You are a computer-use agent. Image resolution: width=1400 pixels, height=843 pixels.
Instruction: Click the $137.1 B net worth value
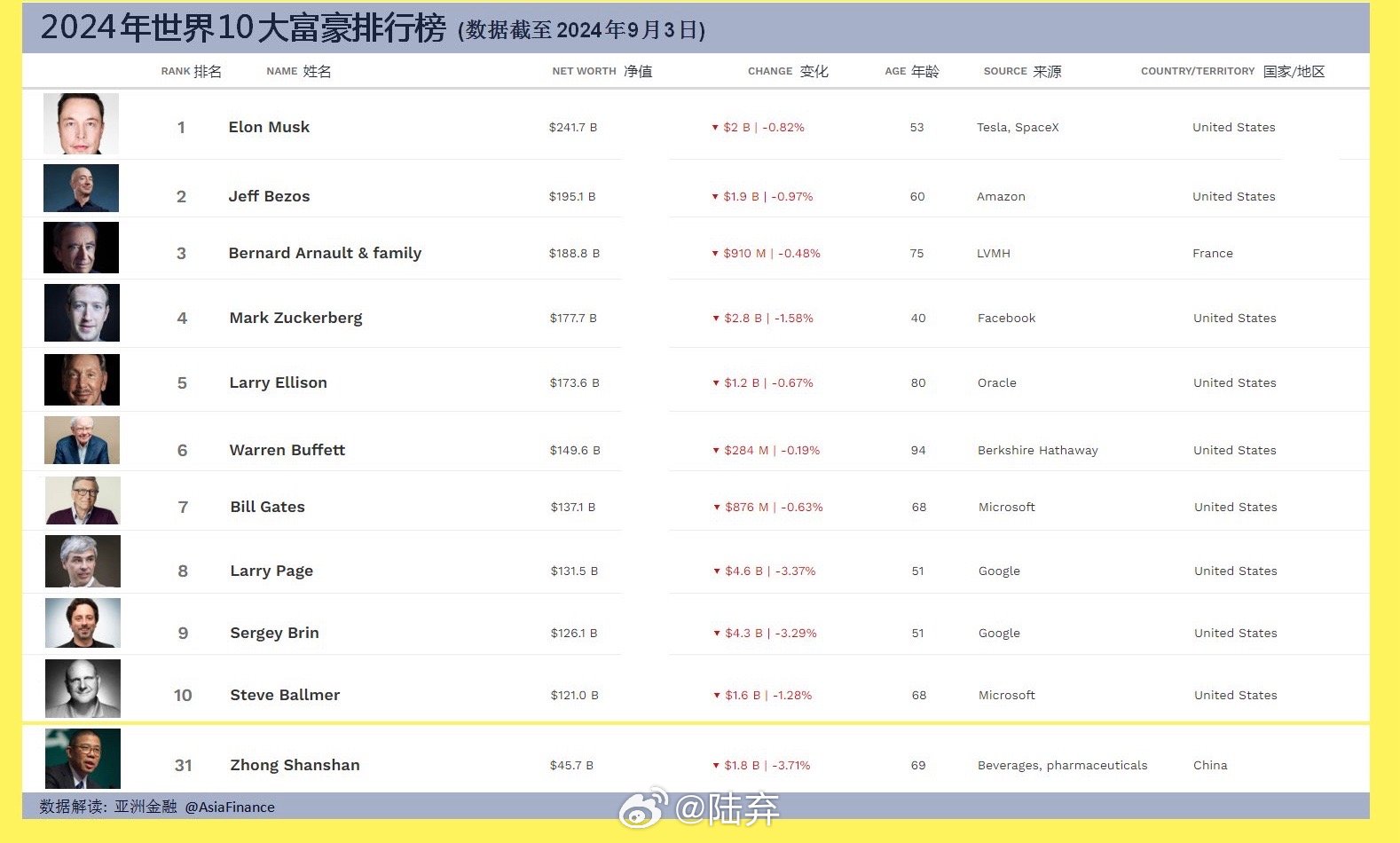click(x=573, y=508)
